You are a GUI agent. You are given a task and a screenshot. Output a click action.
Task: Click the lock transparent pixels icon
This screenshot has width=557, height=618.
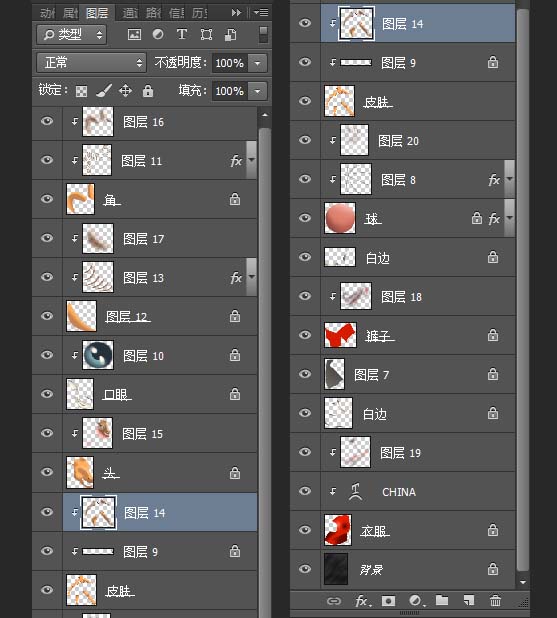click(x=82, y=91)
